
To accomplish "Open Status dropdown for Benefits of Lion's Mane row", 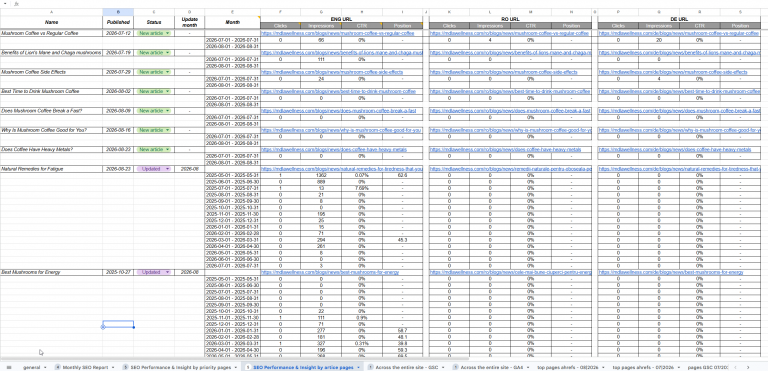I will click(168, 52).
